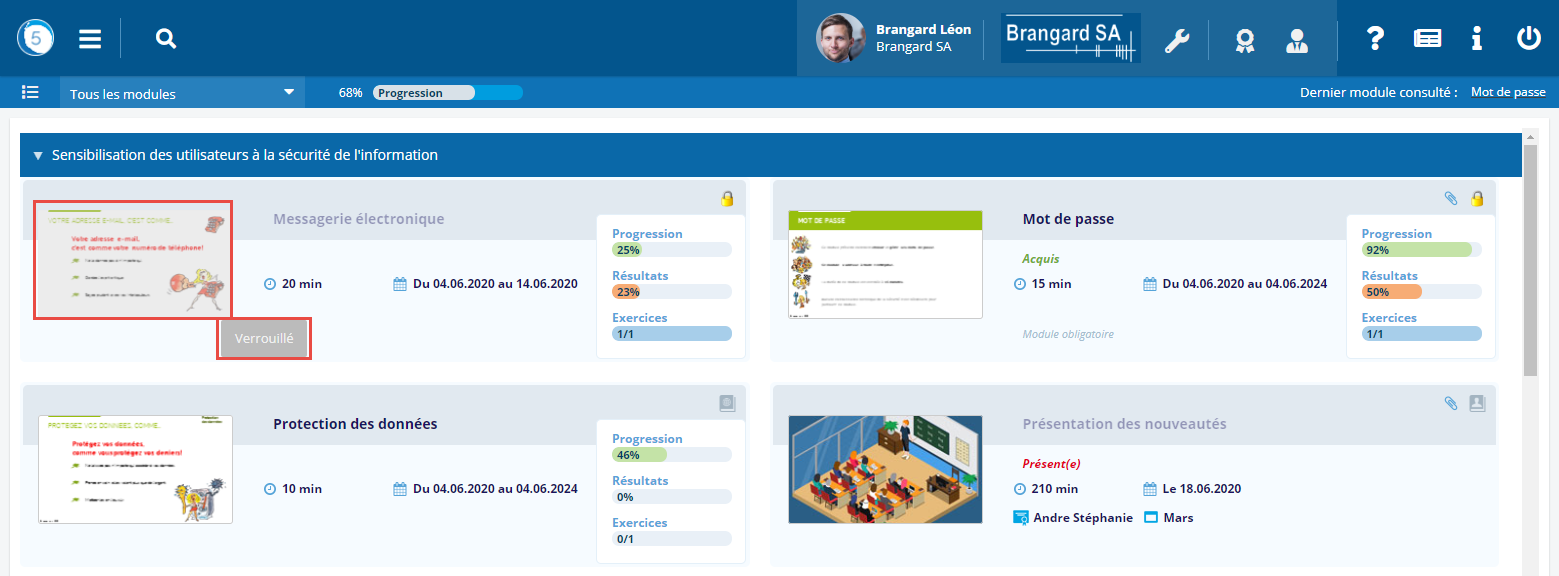Open the hamburger main menu
The height and width of the screenshot is (576, 1559).
(90, 39)
